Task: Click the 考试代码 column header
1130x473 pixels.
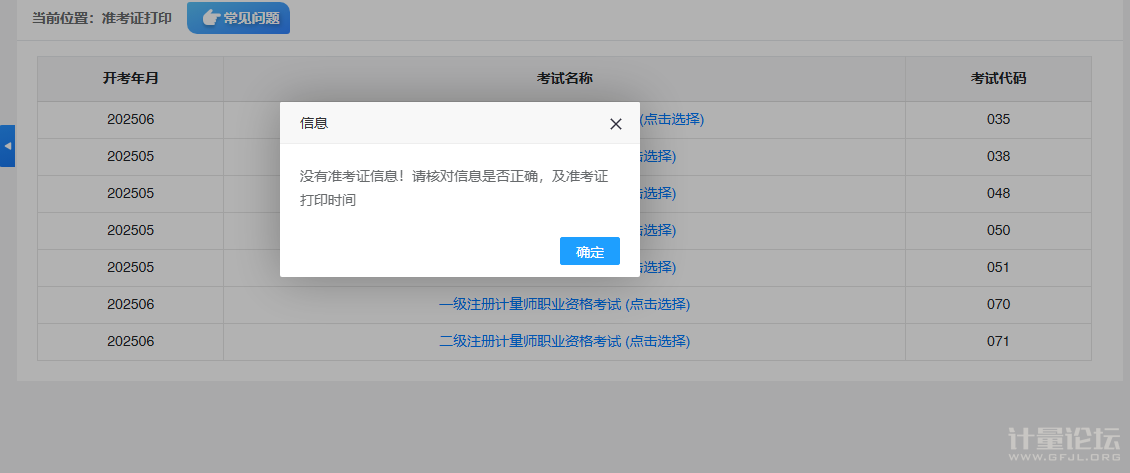Action: [x=998, y=79]
